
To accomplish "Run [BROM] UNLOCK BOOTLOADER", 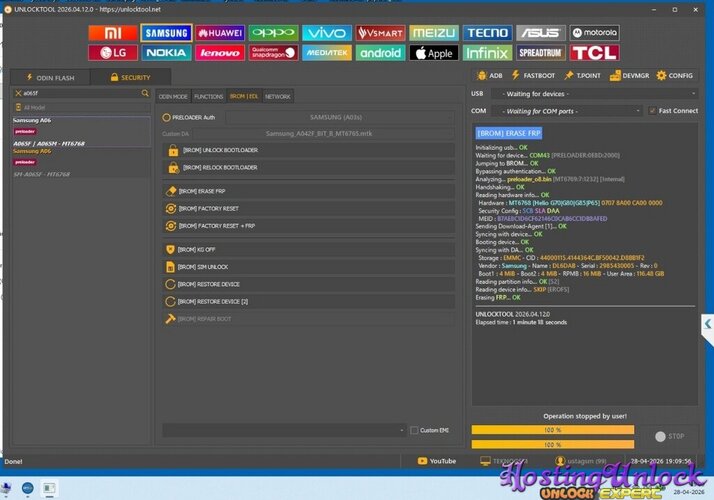I will click(309, 150).
